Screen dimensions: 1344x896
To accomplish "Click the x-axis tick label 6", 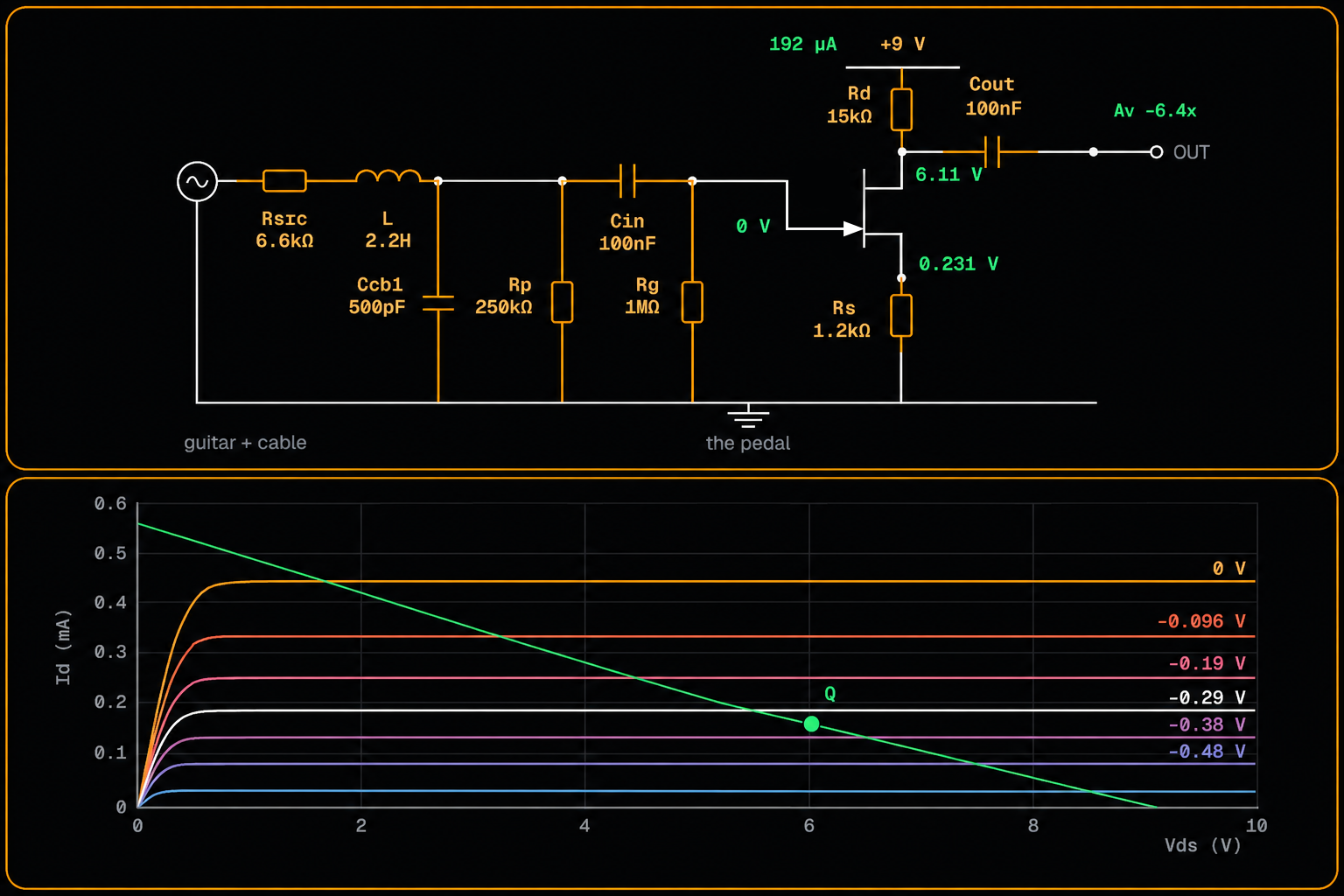I will (x=809, y=826).
